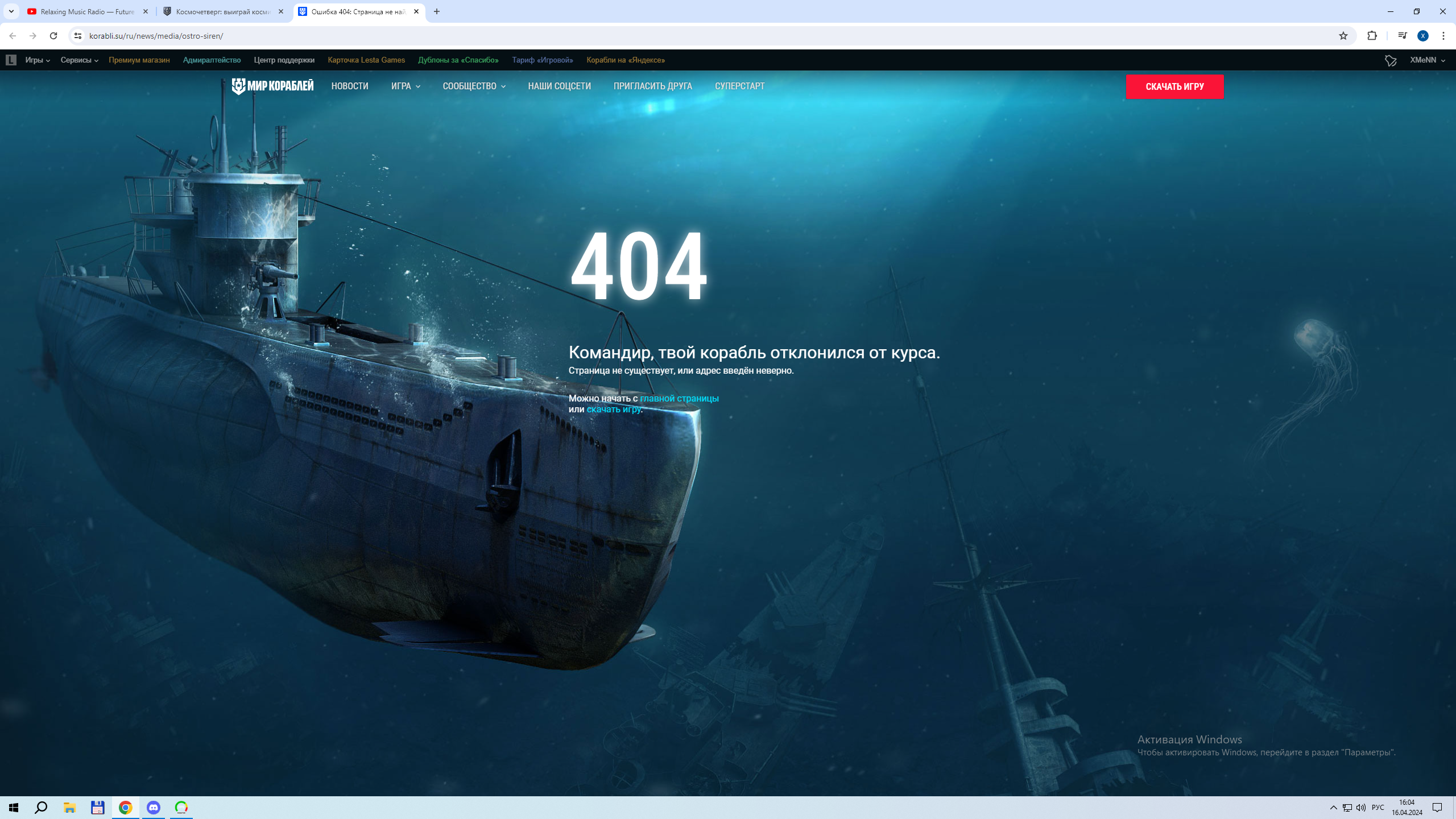The image size is (1456, 819).
Task: Switch to the Relaxing Music Radio tab
Action: tap(88, 11)
